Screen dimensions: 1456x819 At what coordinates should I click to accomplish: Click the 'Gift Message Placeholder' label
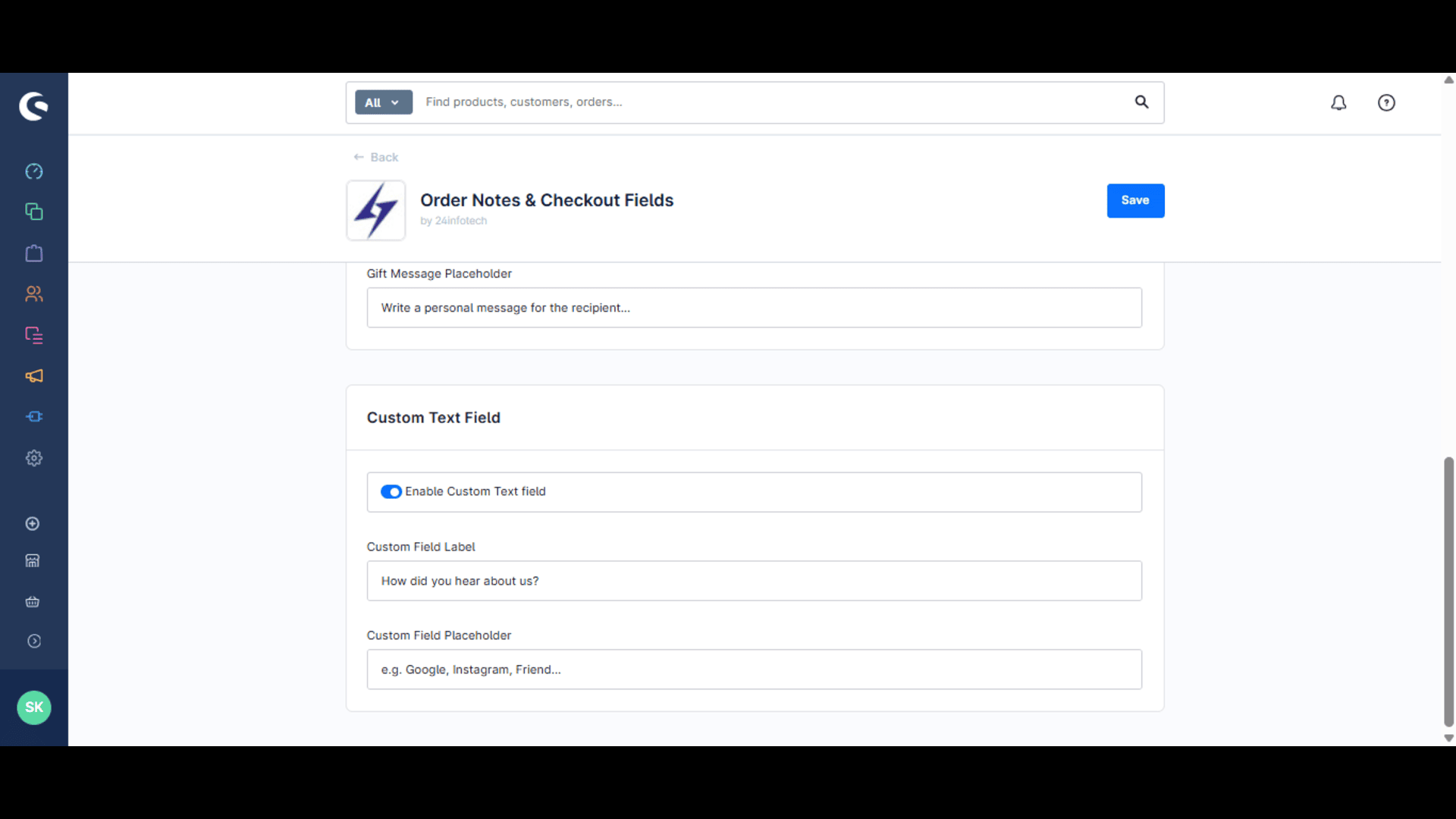click(439, 274)
